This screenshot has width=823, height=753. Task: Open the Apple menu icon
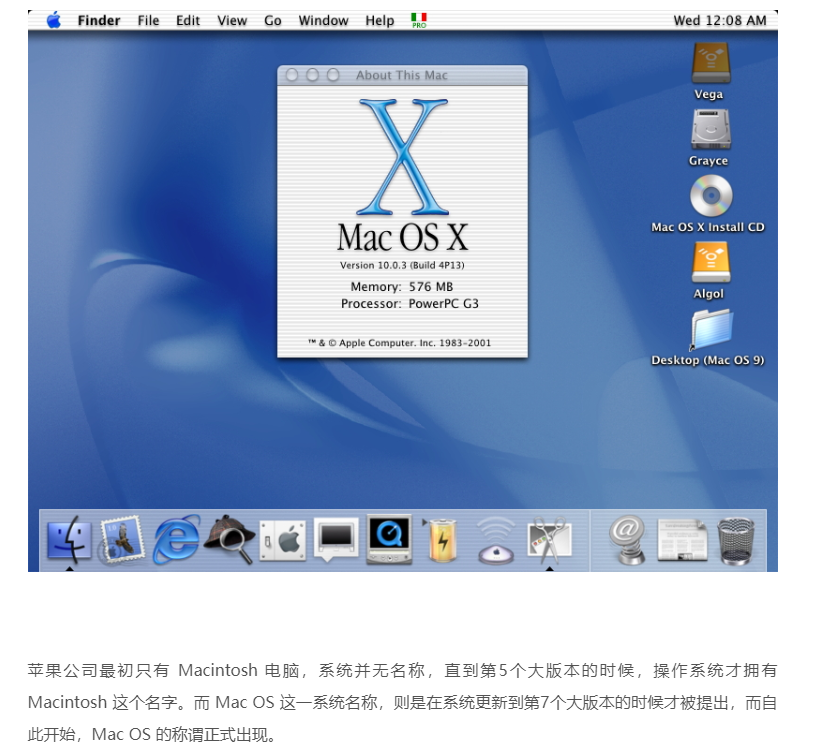[54, 20]
